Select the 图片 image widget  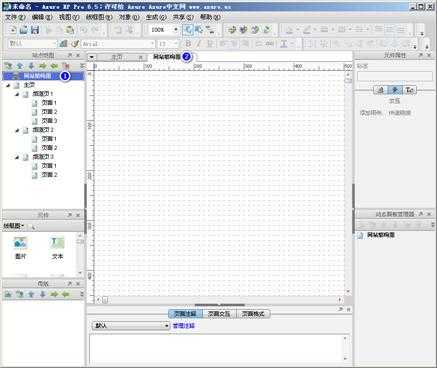(21, 248)
